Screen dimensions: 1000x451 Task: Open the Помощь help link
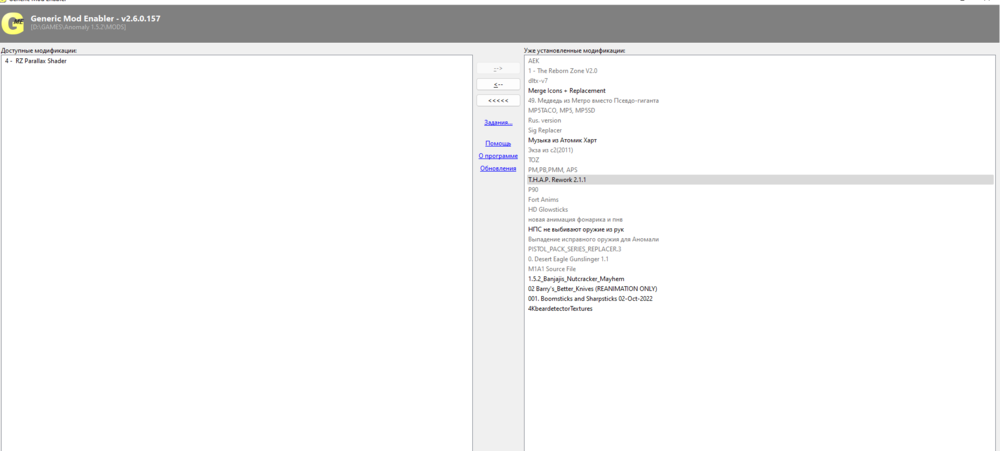[498, 143]
